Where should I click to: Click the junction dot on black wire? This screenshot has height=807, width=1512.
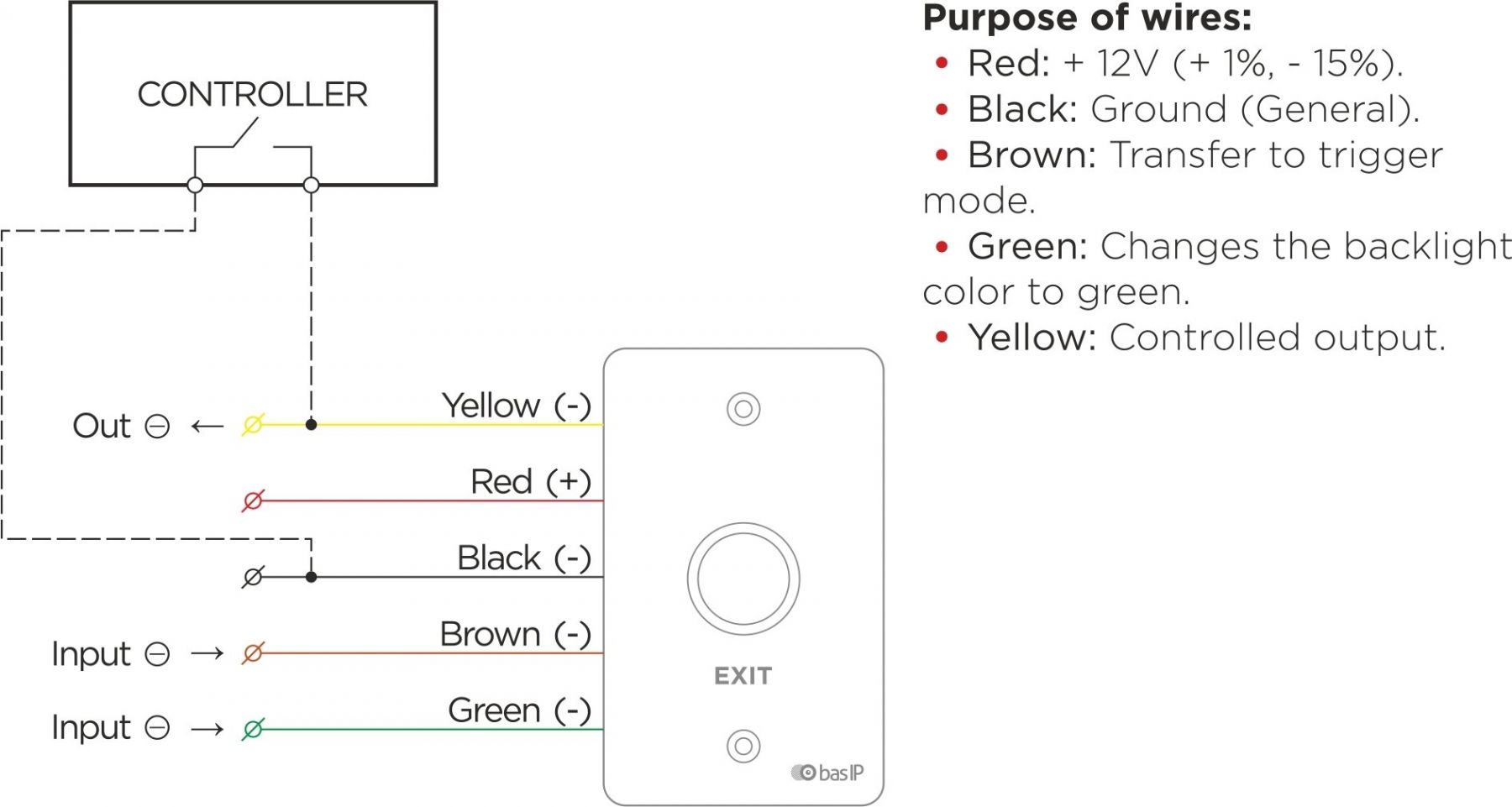(x=311, y=577)
